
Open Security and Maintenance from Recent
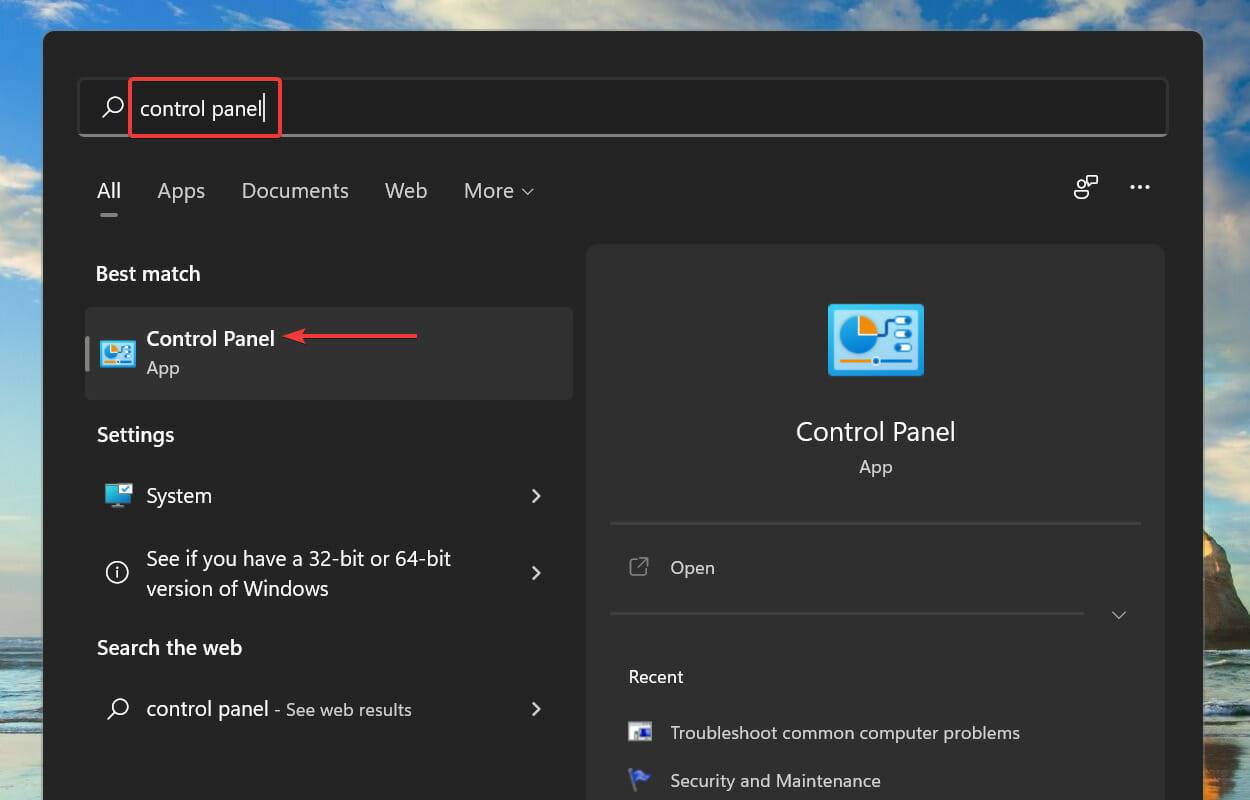click(775, 780)
